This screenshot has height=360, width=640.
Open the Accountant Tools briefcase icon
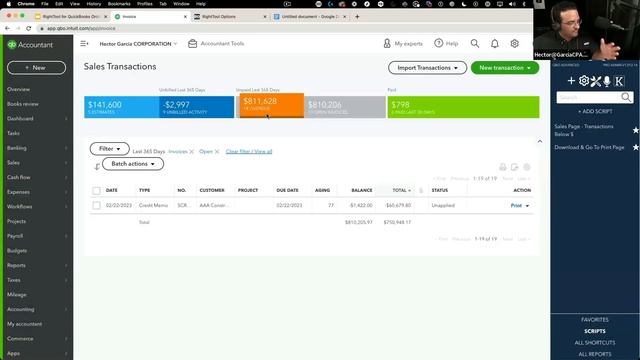tap(192, 44)
